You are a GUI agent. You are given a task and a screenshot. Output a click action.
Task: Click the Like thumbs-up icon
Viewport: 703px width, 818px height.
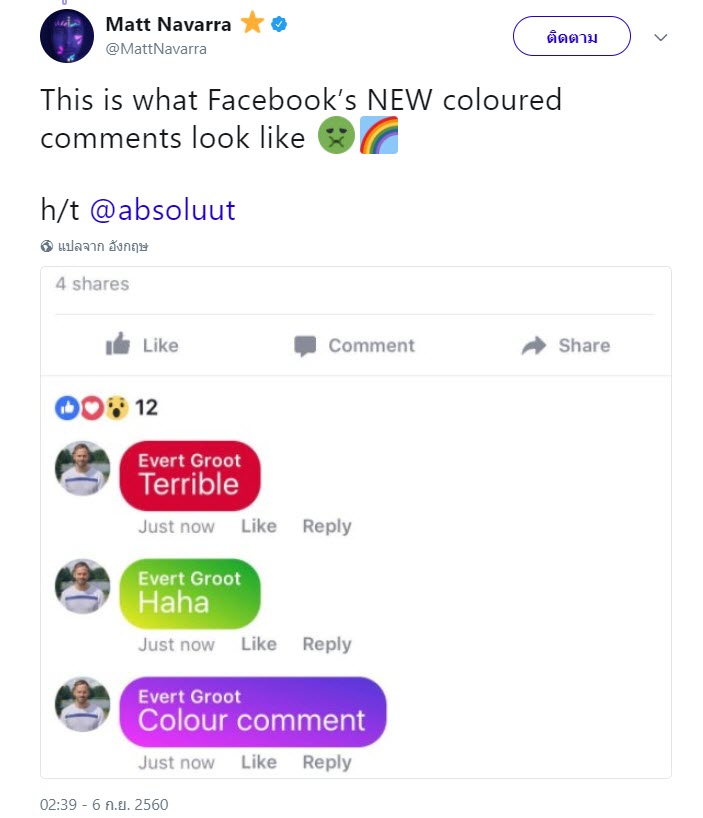click(x=118, y=345)
